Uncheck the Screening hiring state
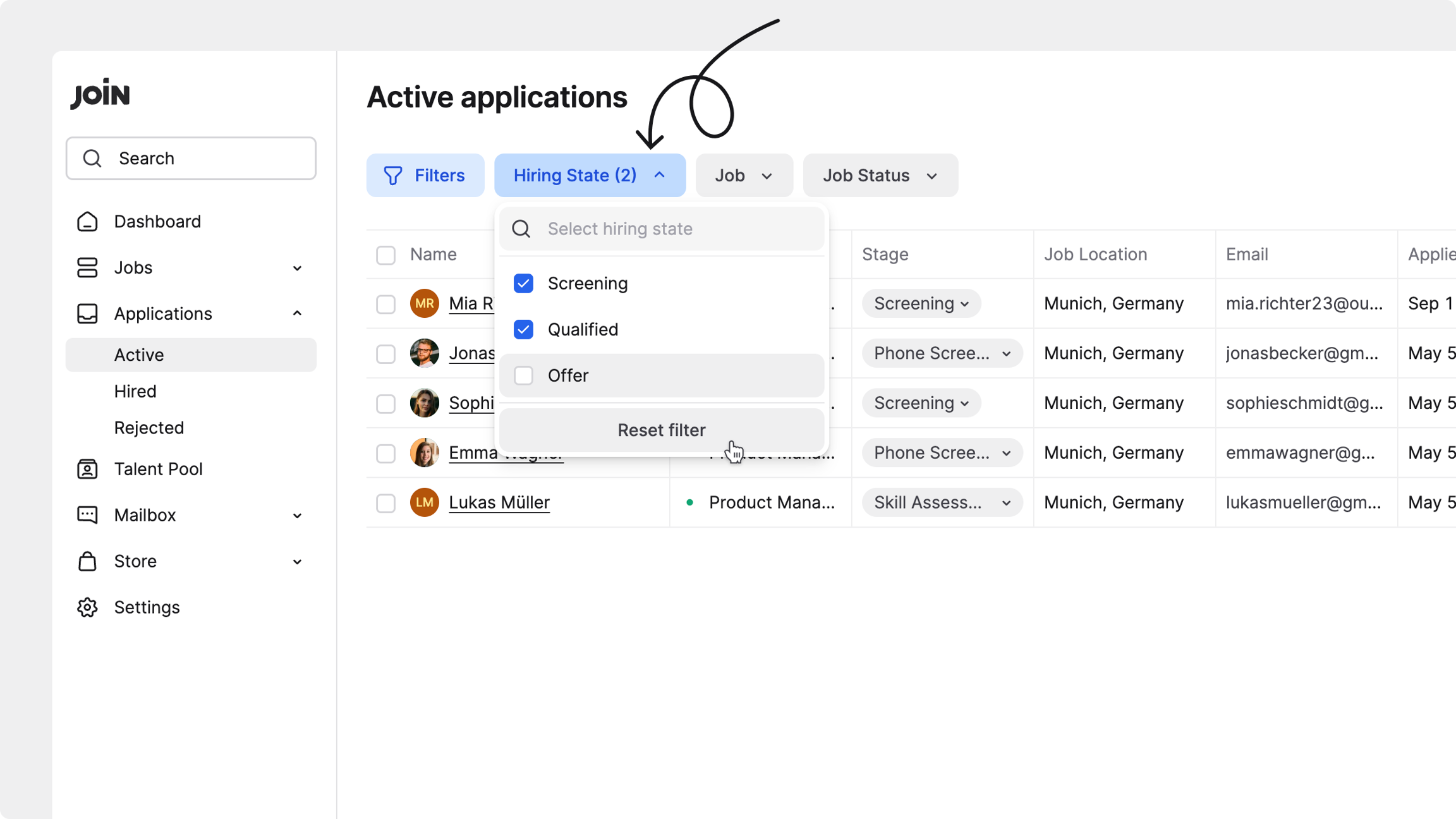This screenshot has height=819, width=1456. pos(523,284)
